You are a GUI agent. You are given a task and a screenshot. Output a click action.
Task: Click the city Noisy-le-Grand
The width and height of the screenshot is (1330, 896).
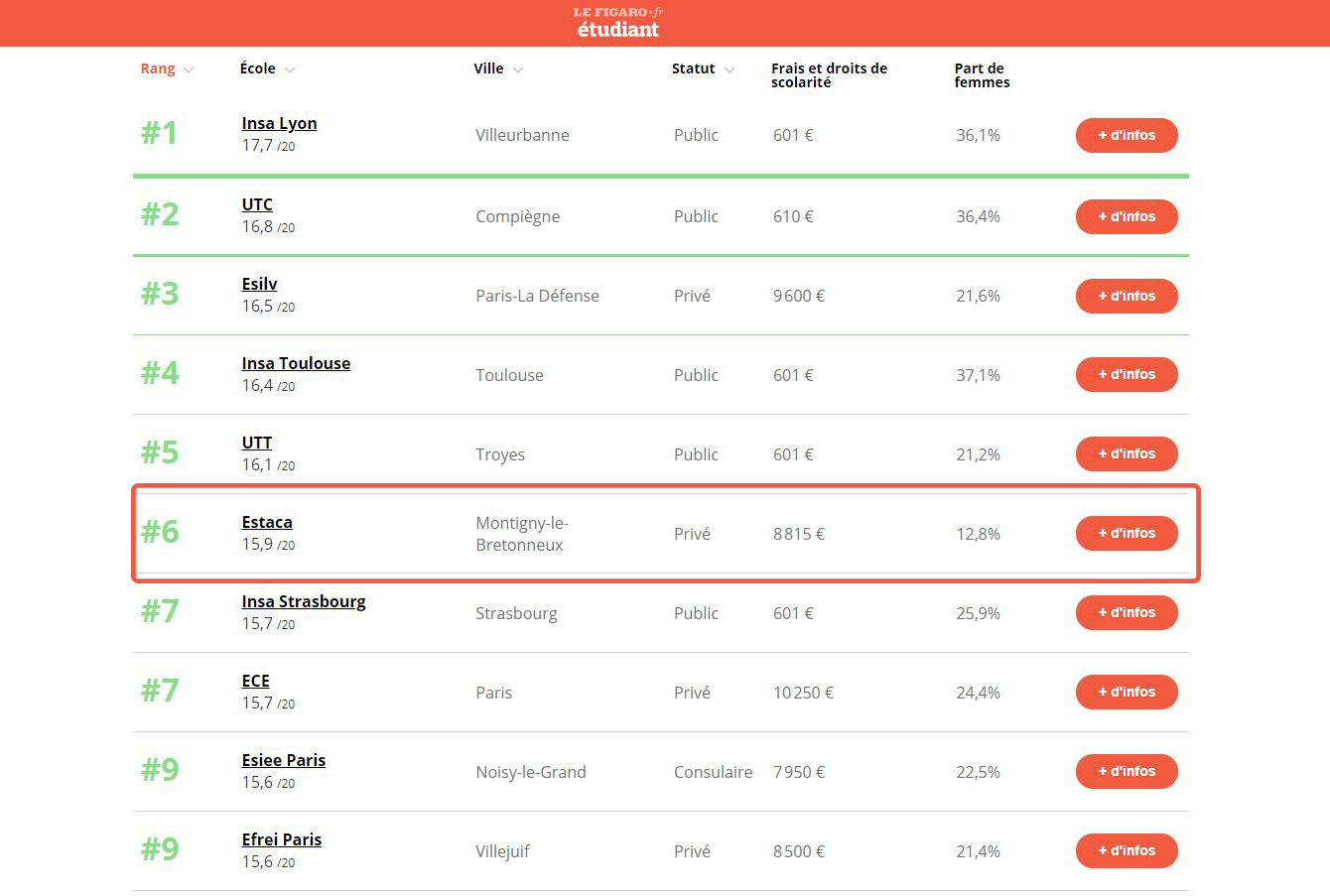click(x=531, y=772)
